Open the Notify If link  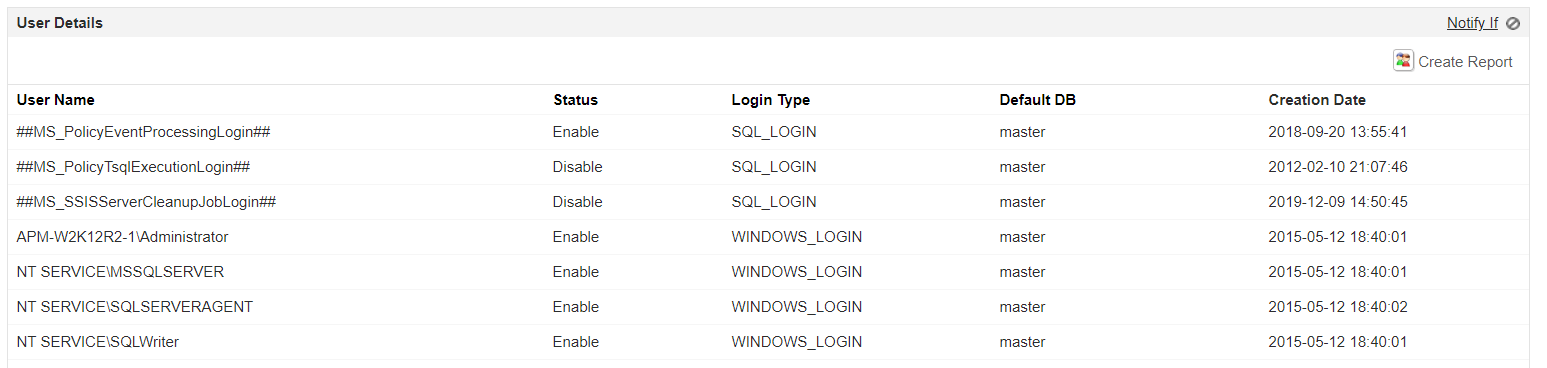[1472, 23]
